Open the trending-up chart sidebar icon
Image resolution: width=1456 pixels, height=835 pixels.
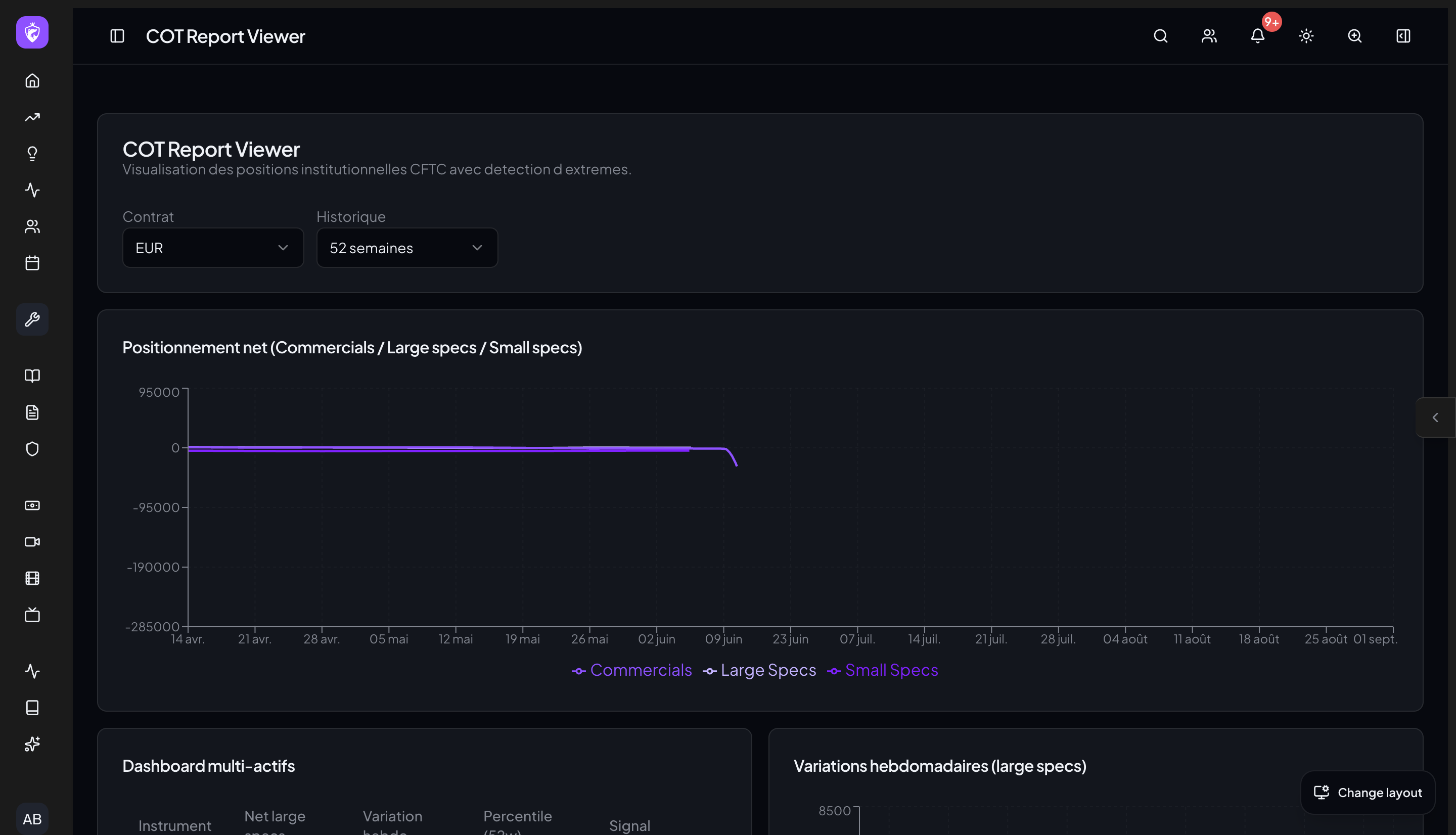pos(32,117)
